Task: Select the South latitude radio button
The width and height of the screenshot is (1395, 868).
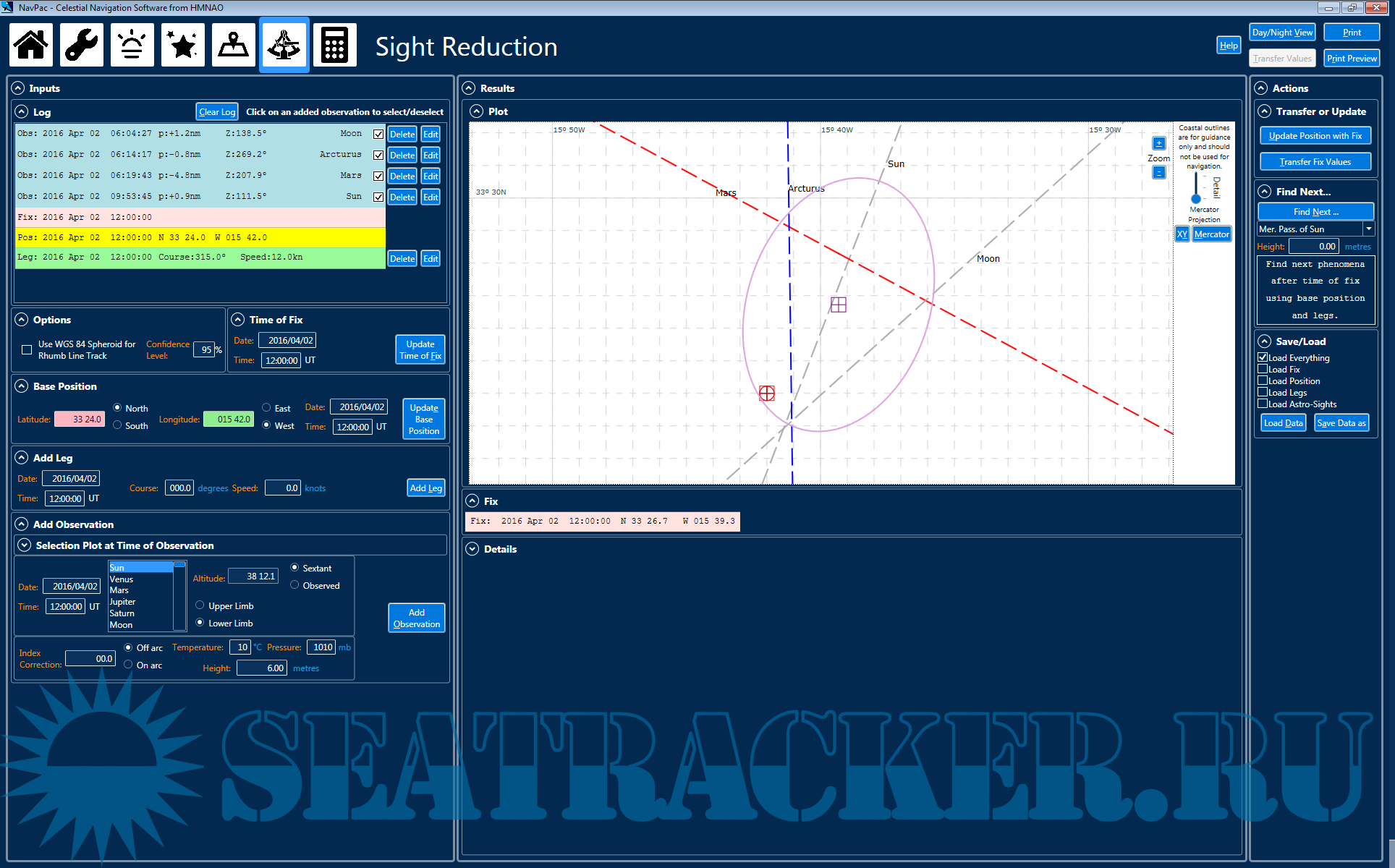Action: [x=117, y=425]
